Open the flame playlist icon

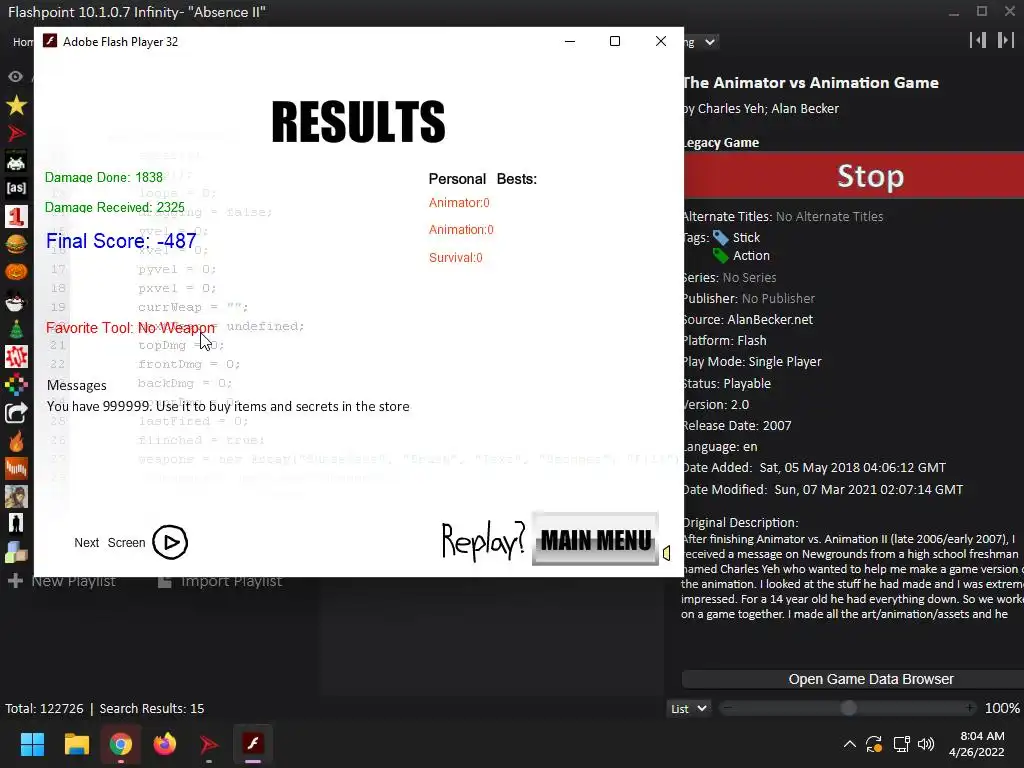tap(16, 441)
